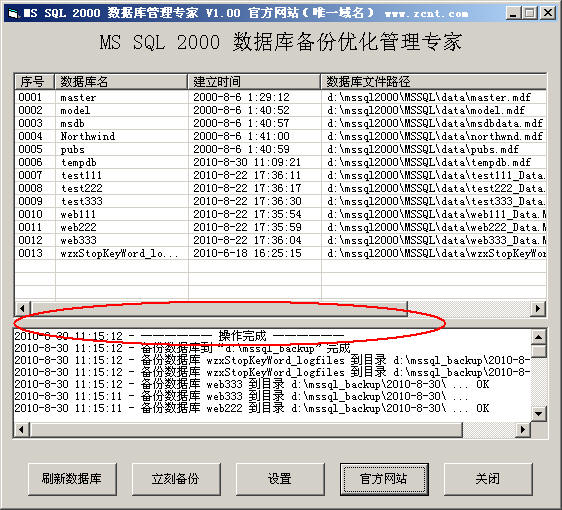
Task: Click log panel scroll left arrow
Action: pyautogui.click(x=22, y=429)
